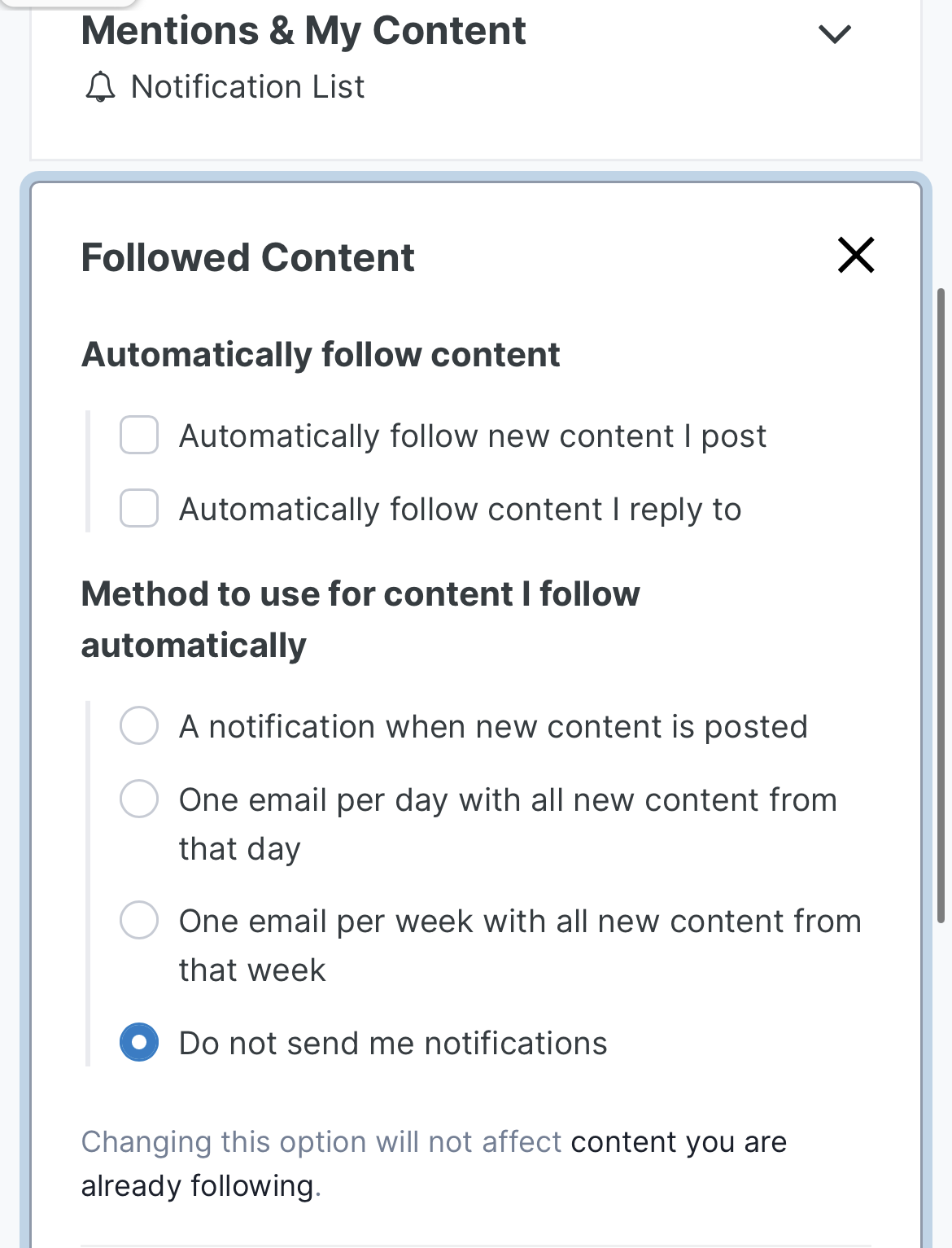Screen dimensions: 952x1248
Task: Tick 'Automatically follow content I reply to' checkbox
Action: [139, 509]
